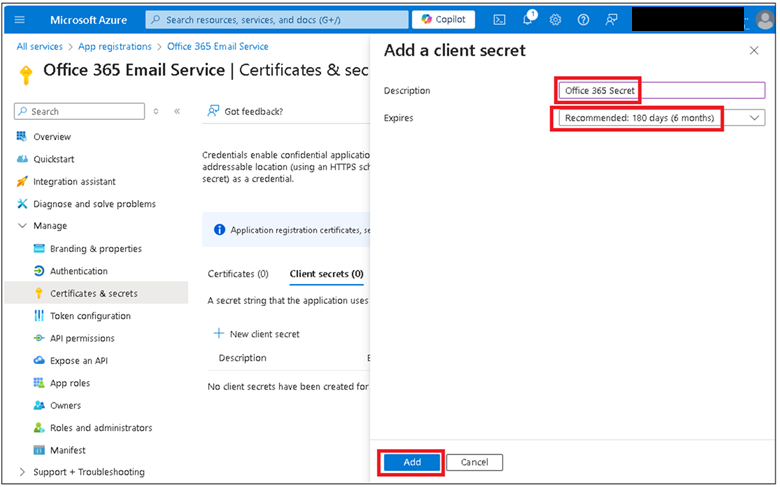Focus the sidebar Search field
Viewport: 780px width, 487px height.
point(80,111)
